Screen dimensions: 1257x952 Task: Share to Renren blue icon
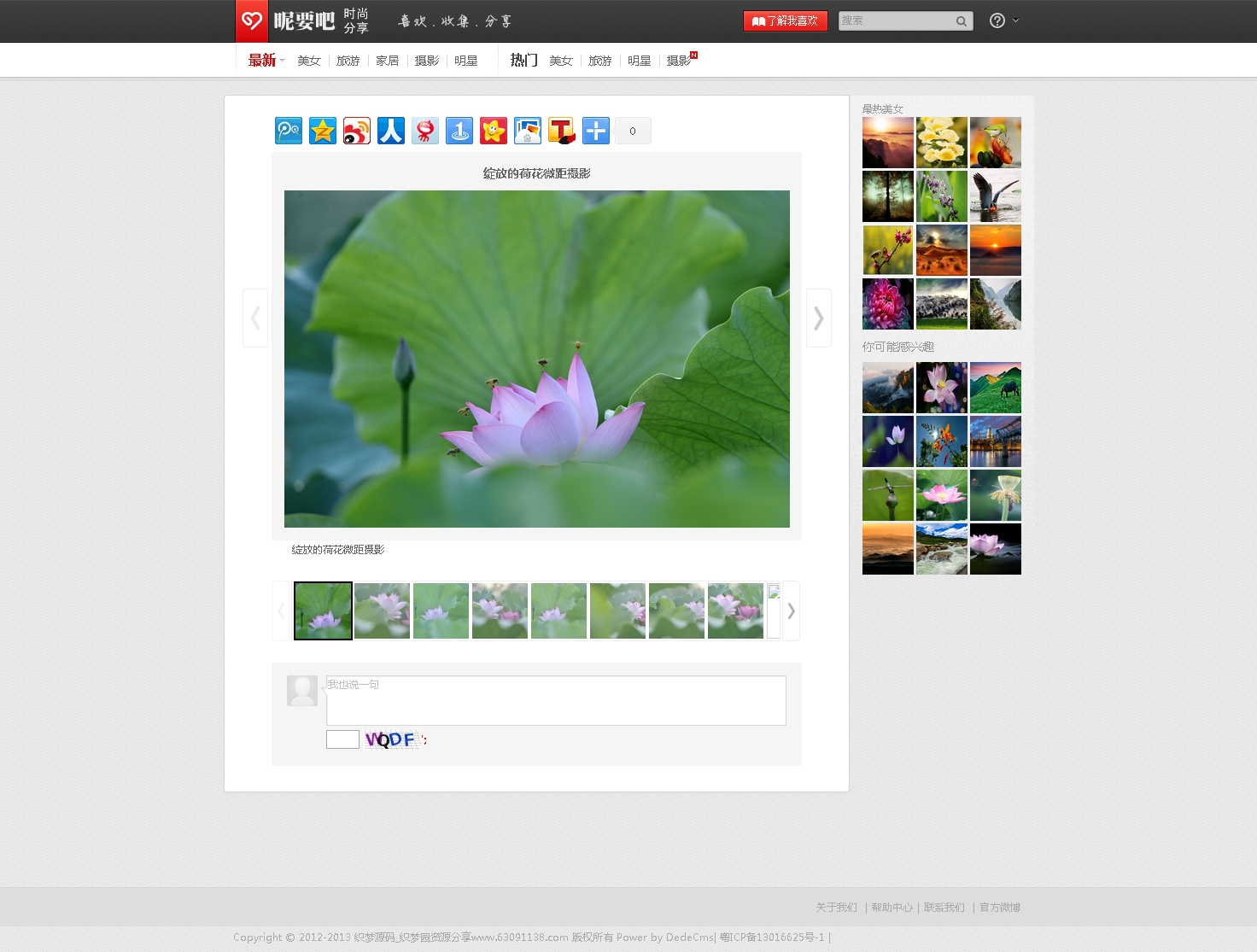391,131
